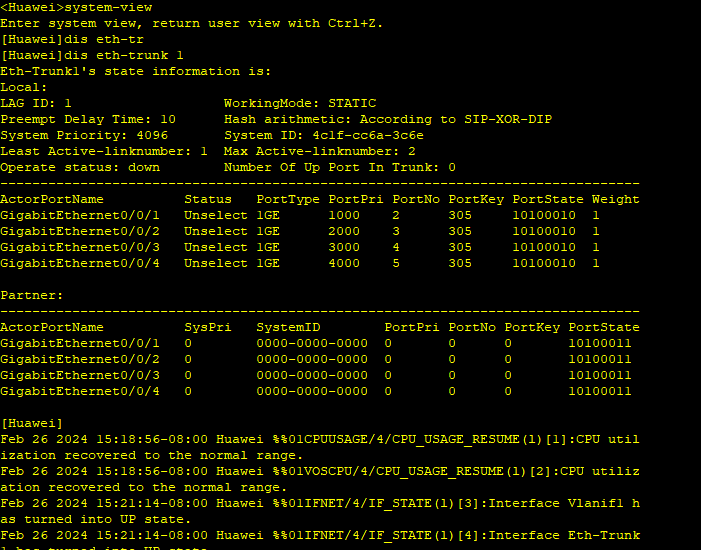The width and height of the screenshot is (701, 550).
Task: Select the PortPri value 3000
Action: point(344,248)
